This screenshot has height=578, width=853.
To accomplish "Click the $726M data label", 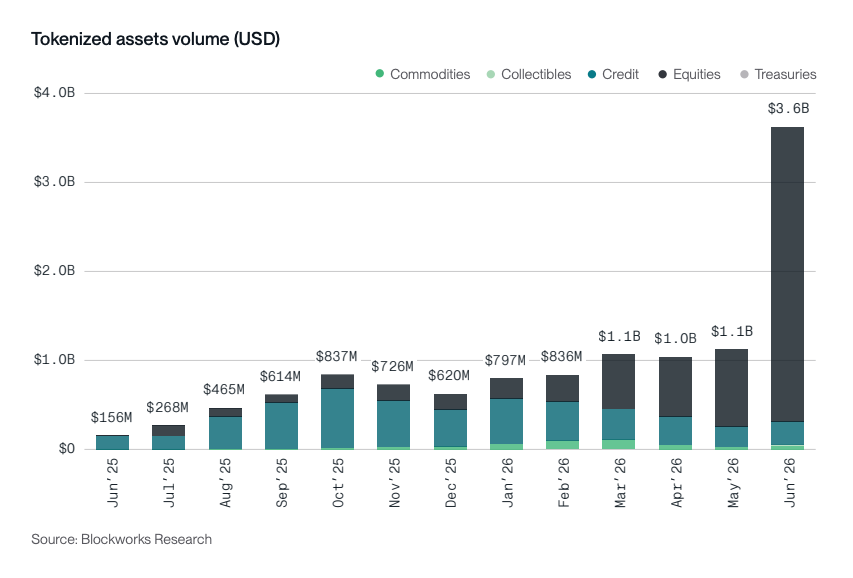I will tap(393, 367).
